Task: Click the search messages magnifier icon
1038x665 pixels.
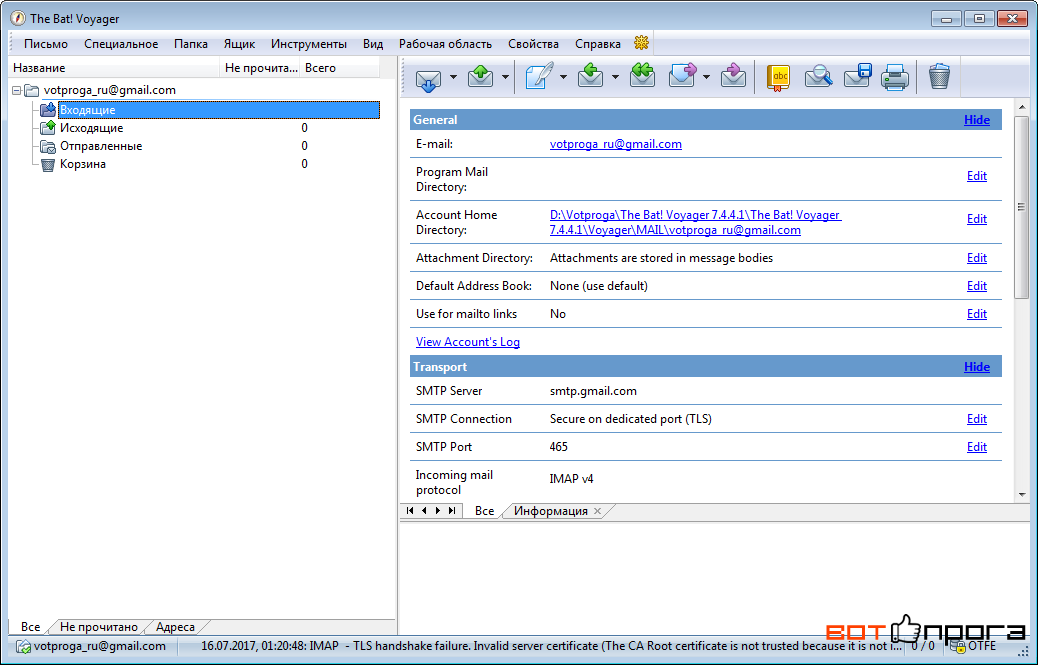Action: click(x=818, y=77)
